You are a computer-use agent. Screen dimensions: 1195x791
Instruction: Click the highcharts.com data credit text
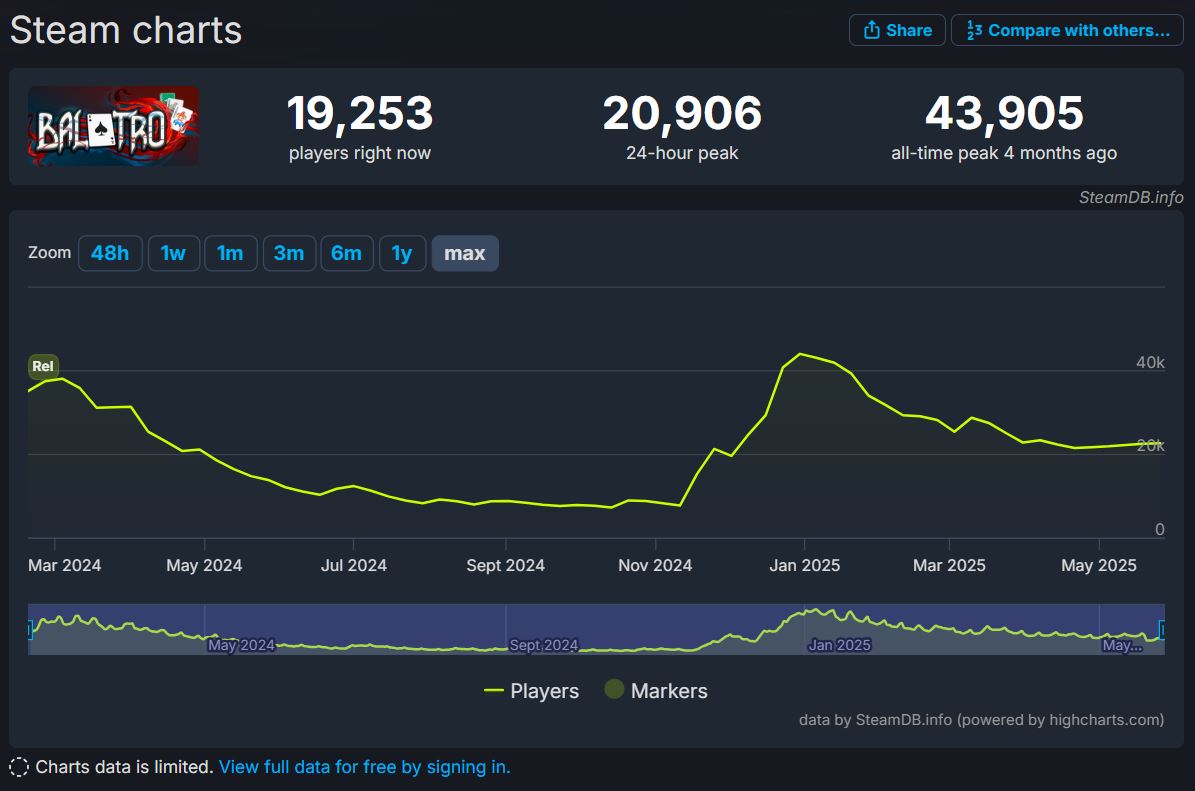tap(981, 720)
